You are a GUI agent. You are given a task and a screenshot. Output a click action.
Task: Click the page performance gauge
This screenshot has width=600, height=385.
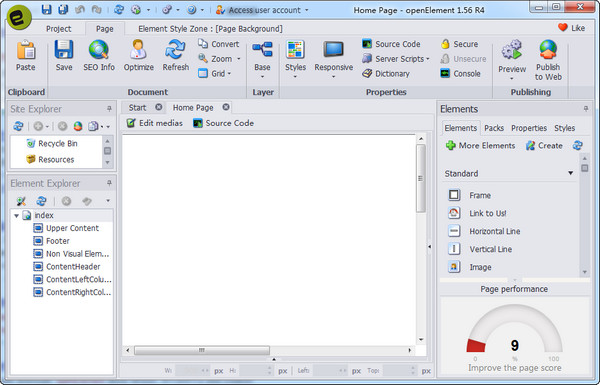point(515,329)
